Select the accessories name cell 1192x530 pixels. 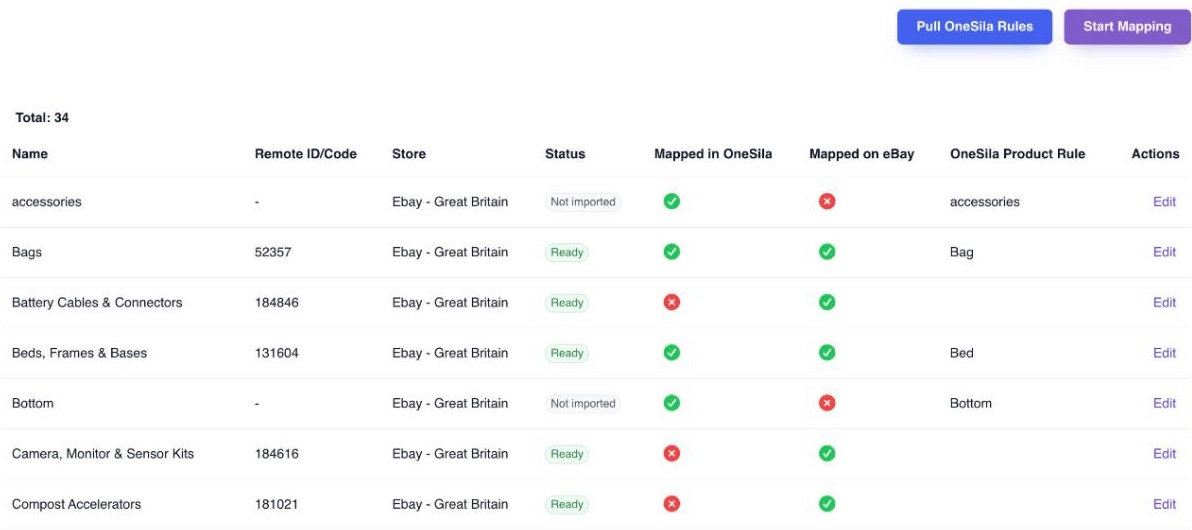[x=46, y=202]
